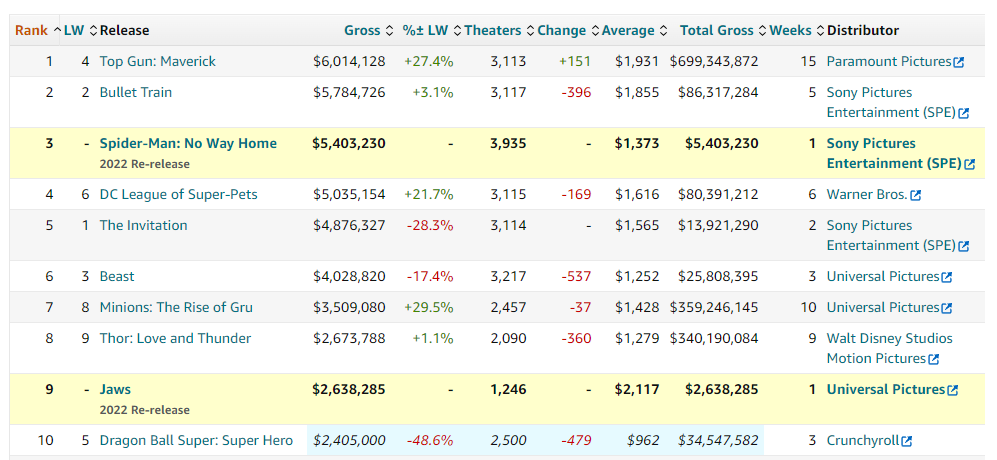Open Sony Pictures link in The Invitation row

coord(891,235)
